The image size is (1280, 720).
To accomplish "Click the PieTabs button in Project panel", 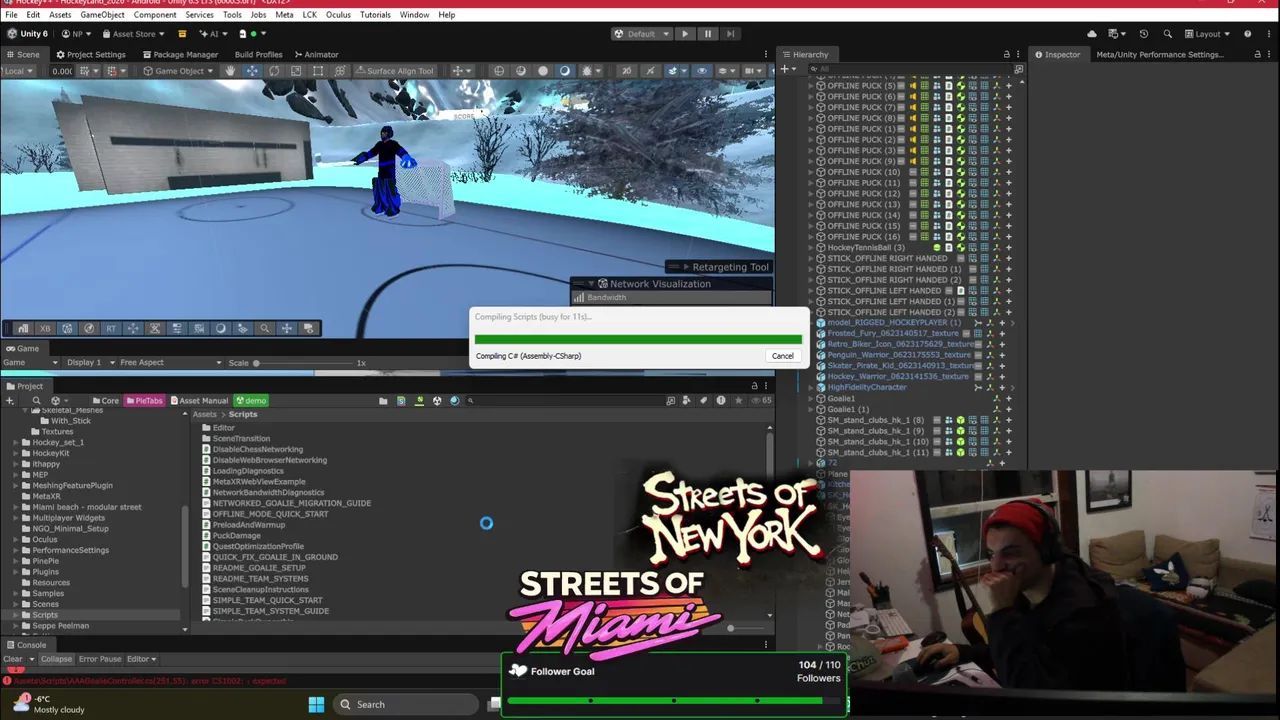I will (144, 401).
